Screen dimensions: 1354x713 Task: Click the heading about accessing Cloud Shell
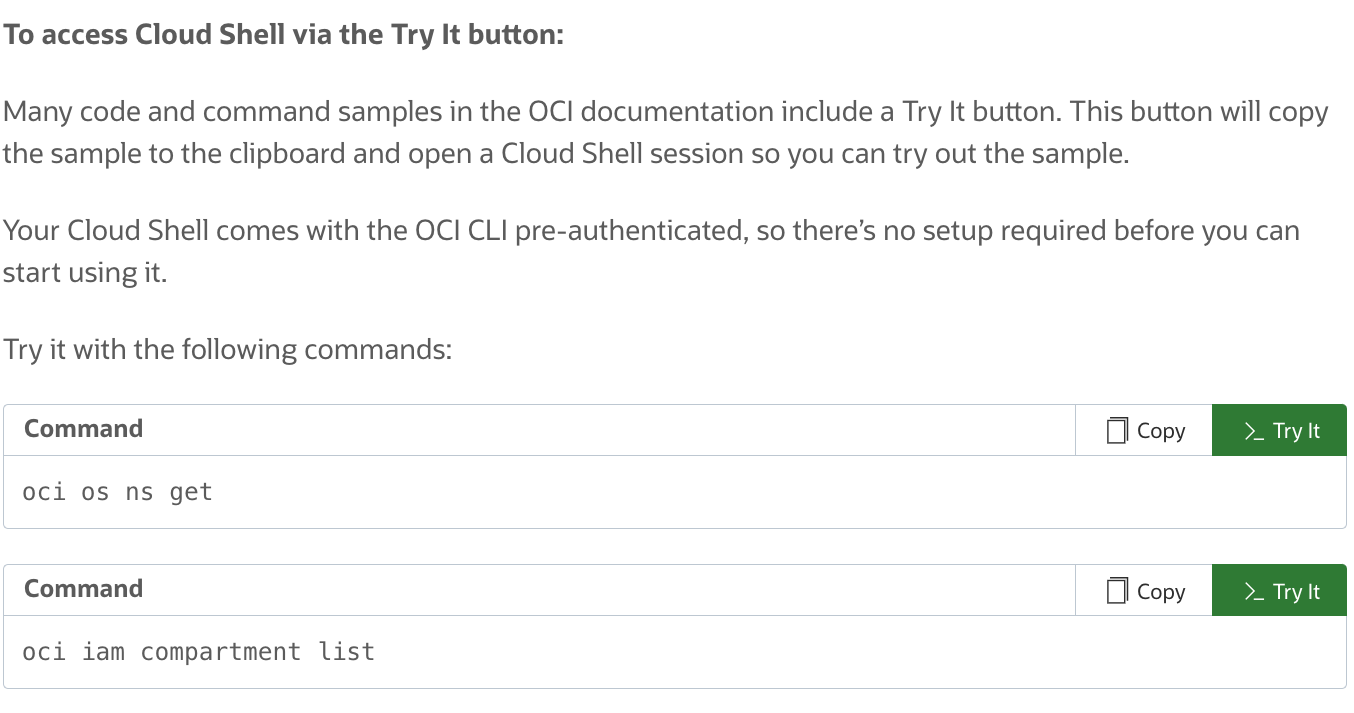(284, 35)
